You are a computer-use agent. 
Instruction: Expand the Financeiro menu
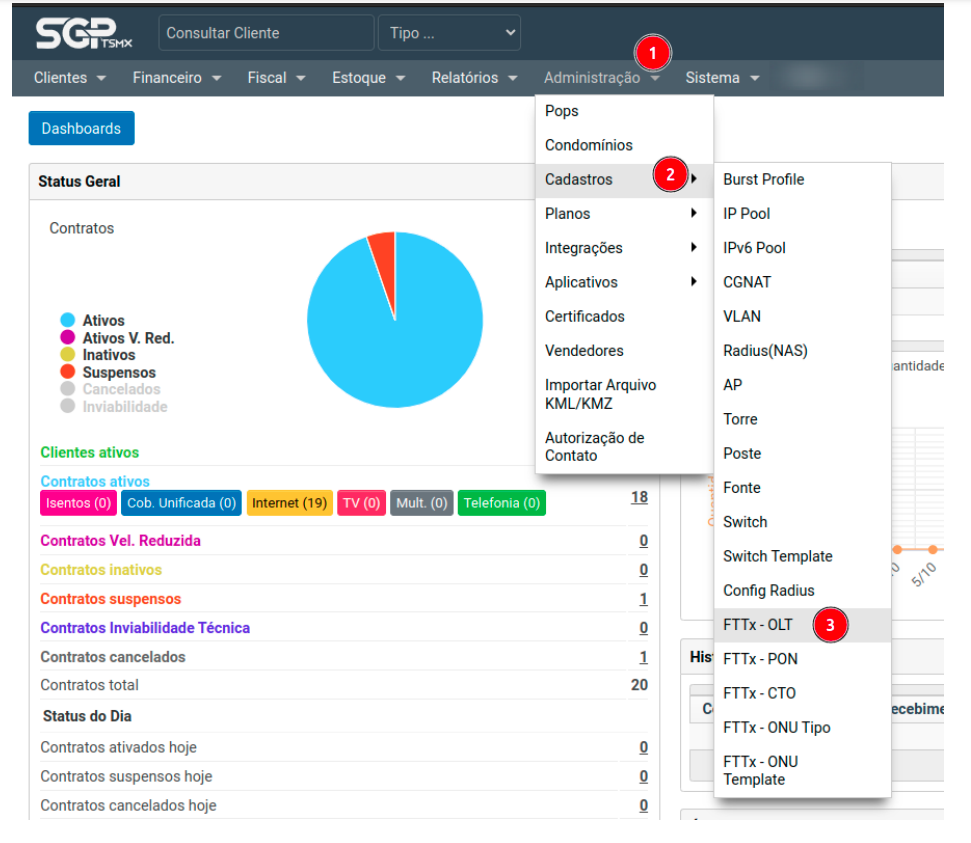pyautogui.click(x=176, y=78)
